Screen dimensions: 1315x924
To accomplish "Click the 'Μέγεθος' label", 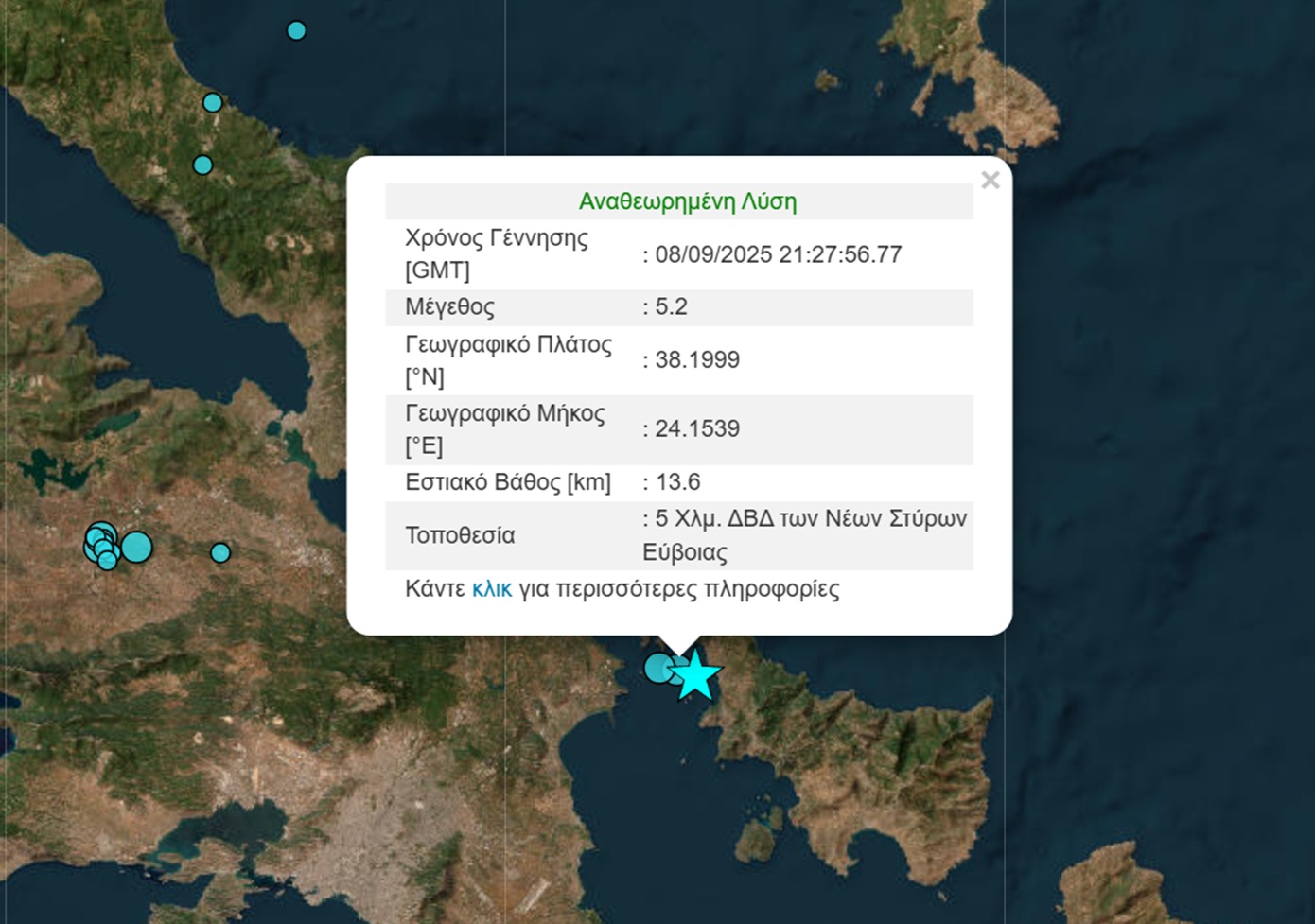I will click(x=449, y=306).
